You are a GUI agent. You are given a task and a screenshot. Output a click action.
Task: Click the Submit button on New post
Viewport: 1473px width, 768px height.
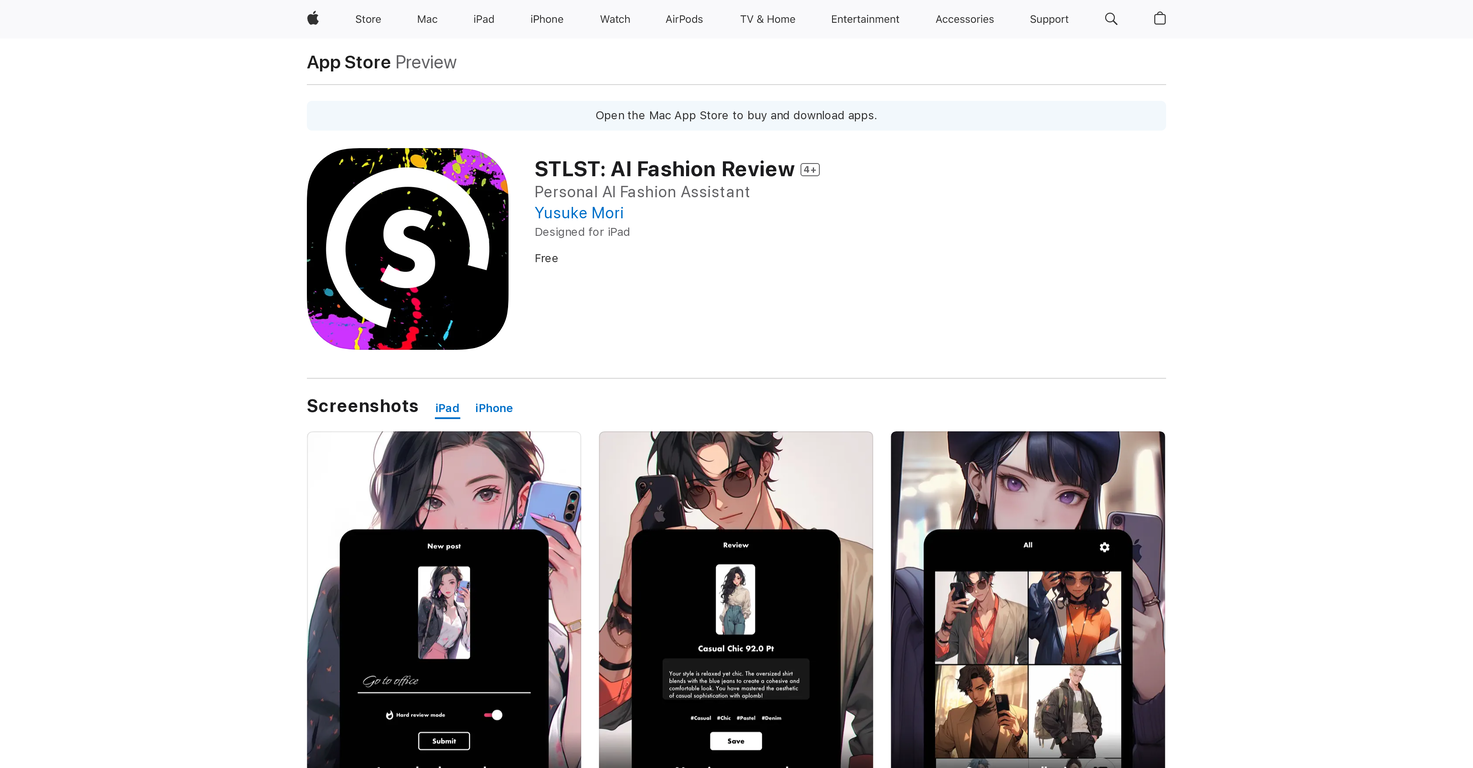[x=443, y=741]
